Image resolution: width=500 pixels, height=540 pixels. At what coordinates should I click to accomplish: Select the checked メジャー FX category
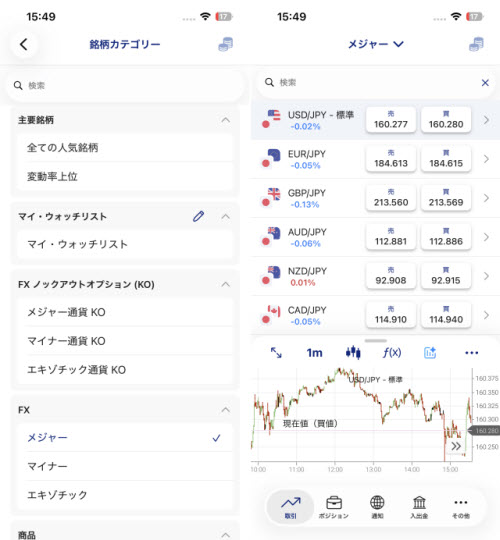coord(125,438)
